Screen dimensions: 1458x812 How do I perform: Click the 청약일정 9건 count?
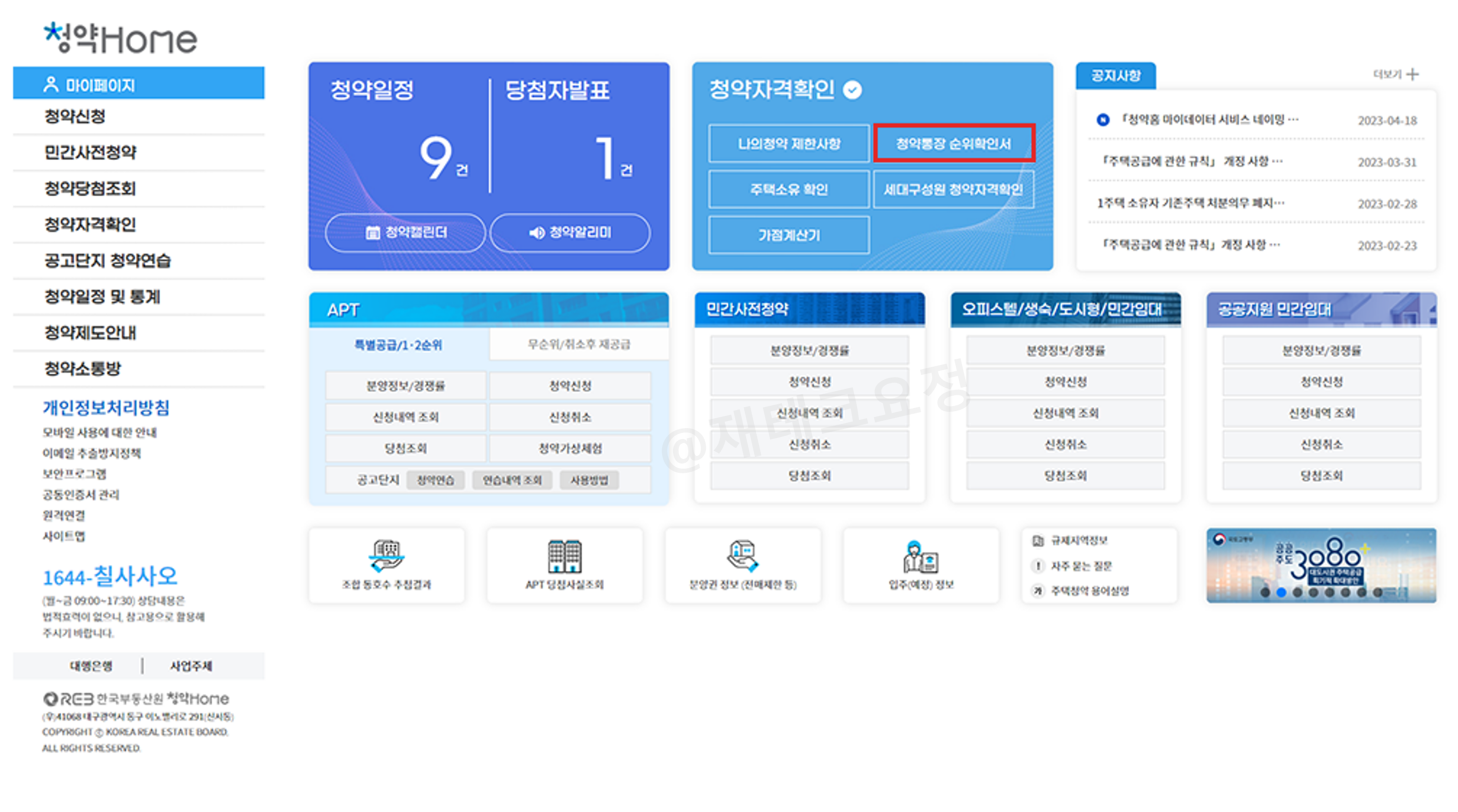coord(444,158)
